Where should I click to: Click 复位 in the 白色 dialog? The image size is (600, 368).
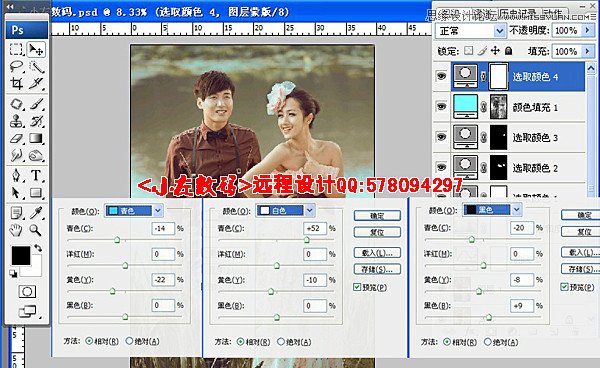point(377,232)
